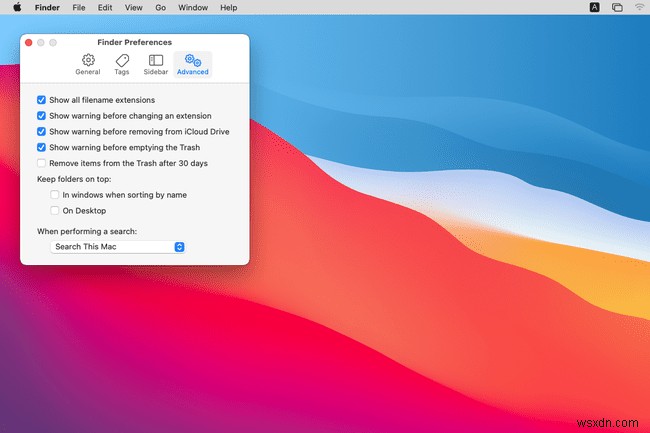
Task: Switch to the General preferences pane
Action: [x=88, y=61]
